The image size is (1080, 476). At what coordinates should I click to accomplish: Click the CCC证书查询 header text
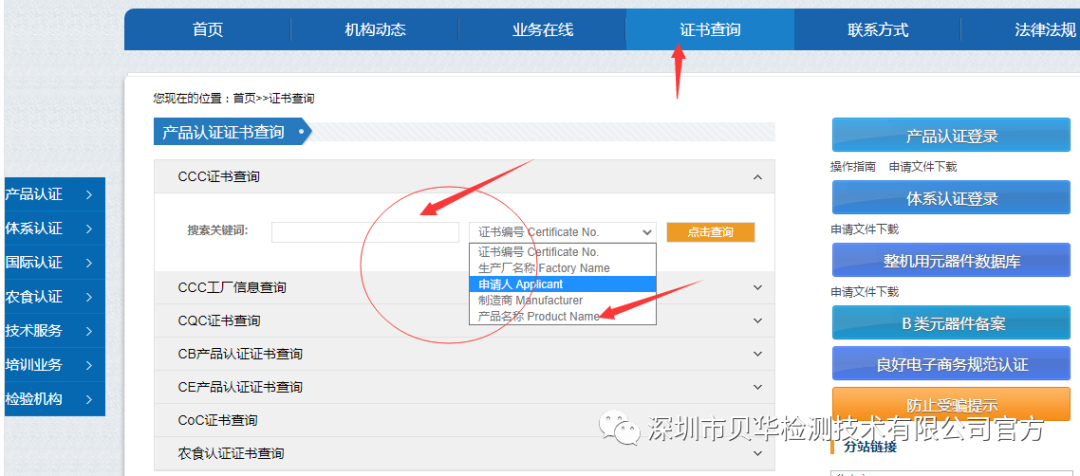[x=218, y=177]
